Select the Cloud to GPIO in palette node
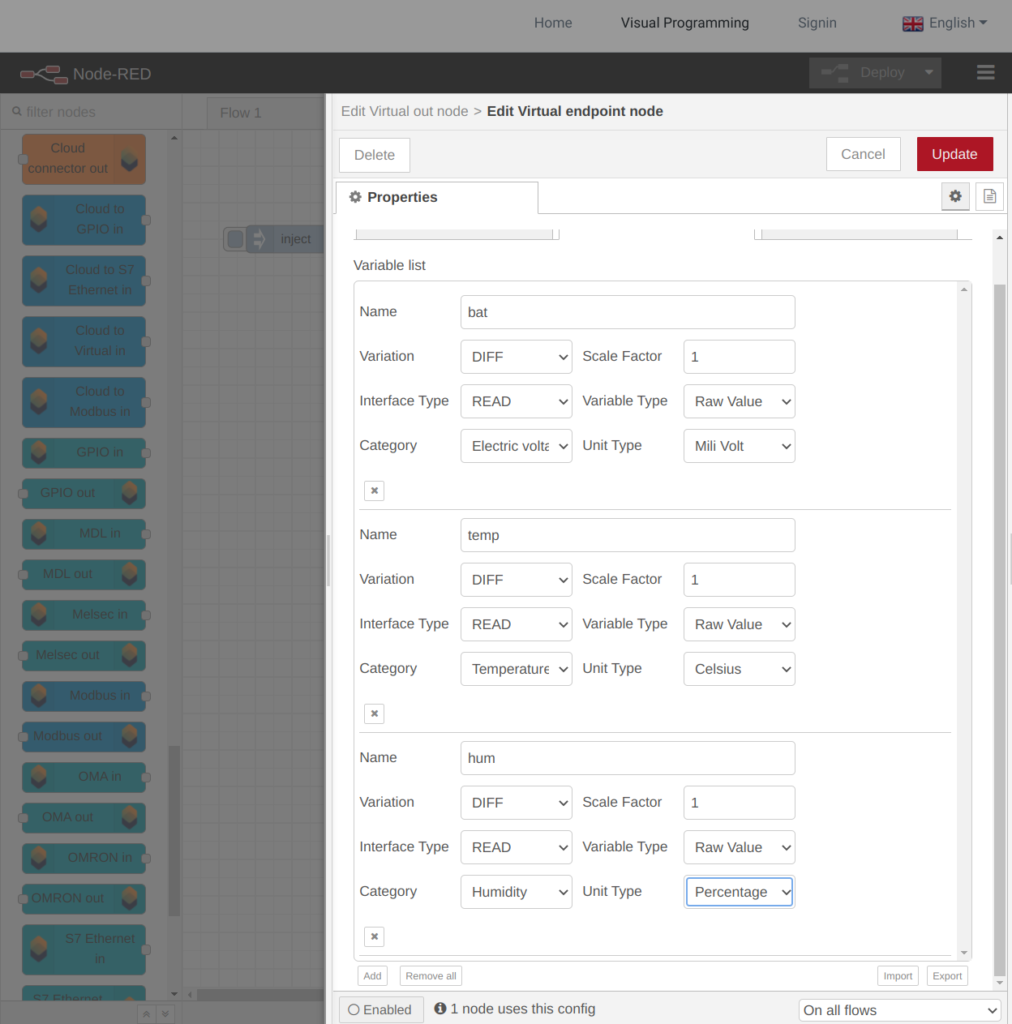 [x=84, y=219]
